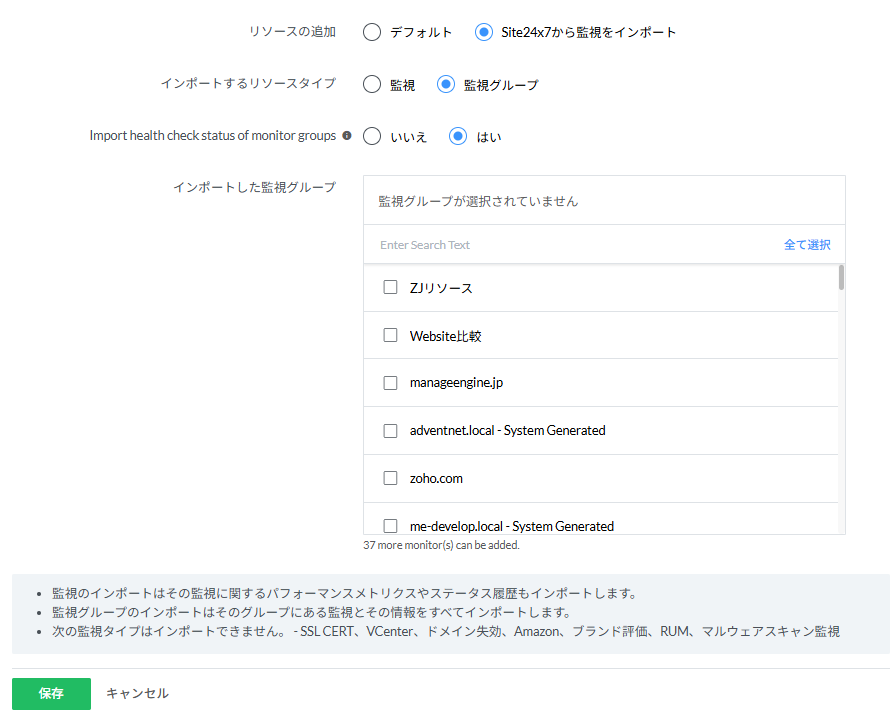Click the monitor group list scrollbar

coord(841,277)
